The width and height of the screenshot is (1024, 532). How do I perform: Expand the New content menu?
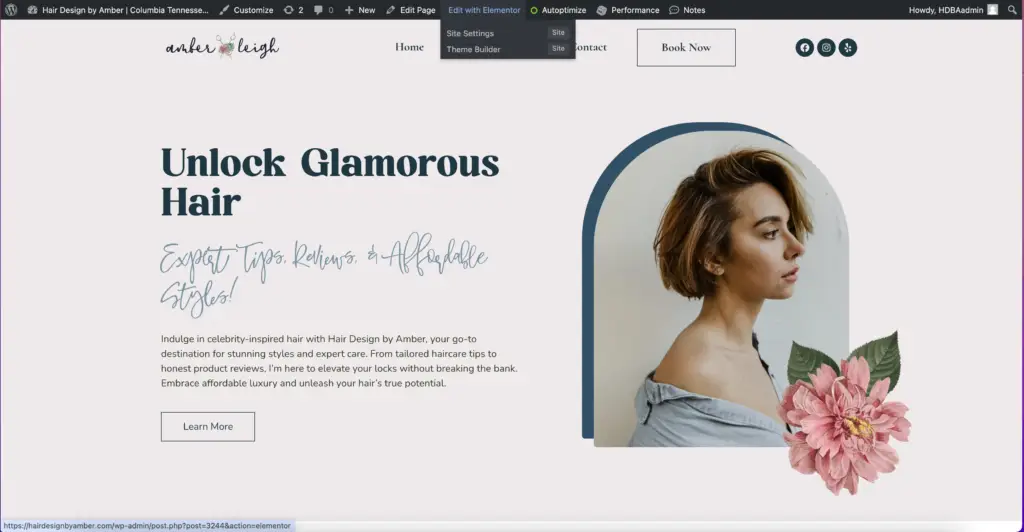tap(359, 10)
